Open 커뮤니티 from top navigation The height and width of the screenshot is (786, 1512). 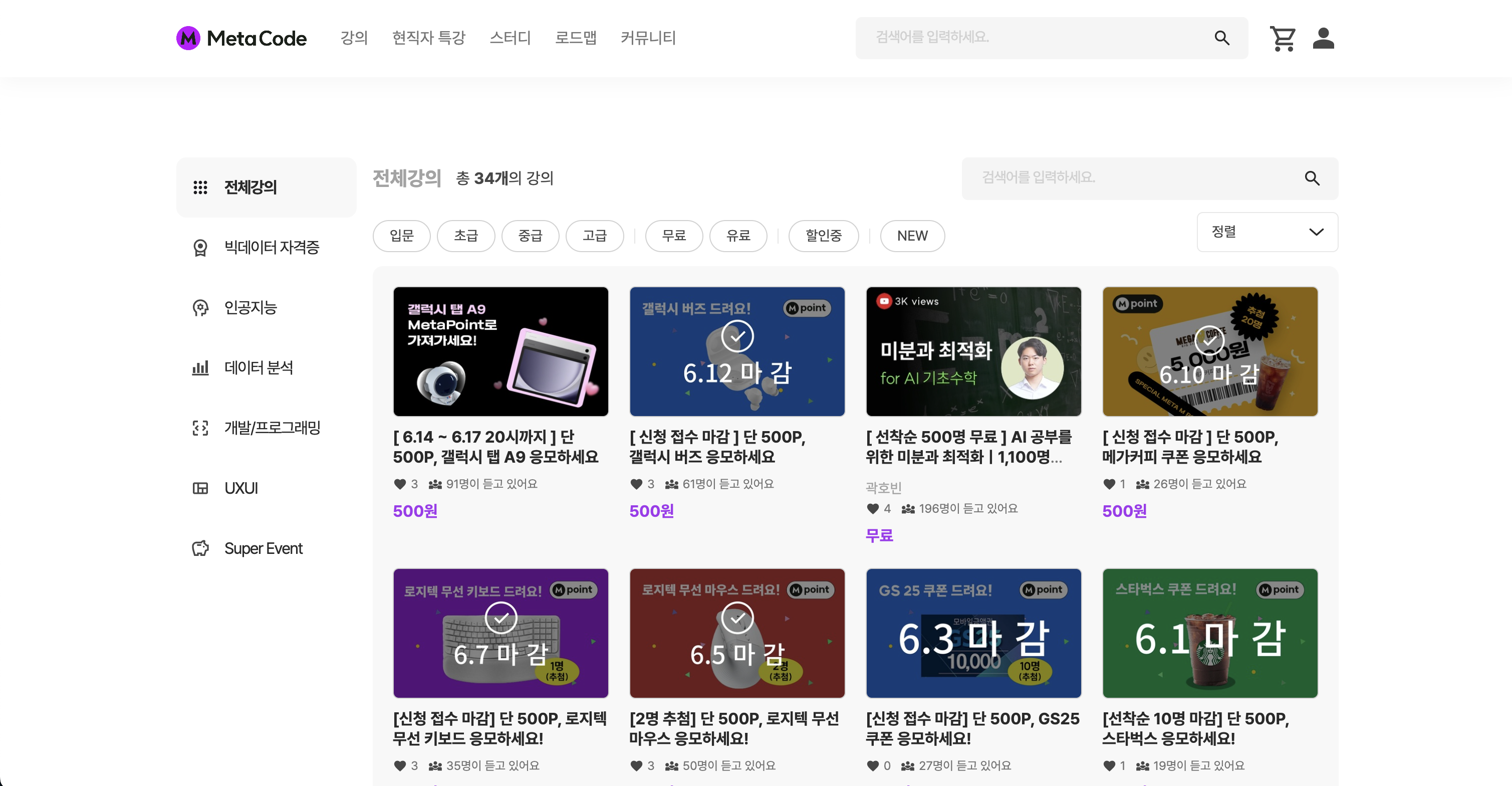point(648,38)
